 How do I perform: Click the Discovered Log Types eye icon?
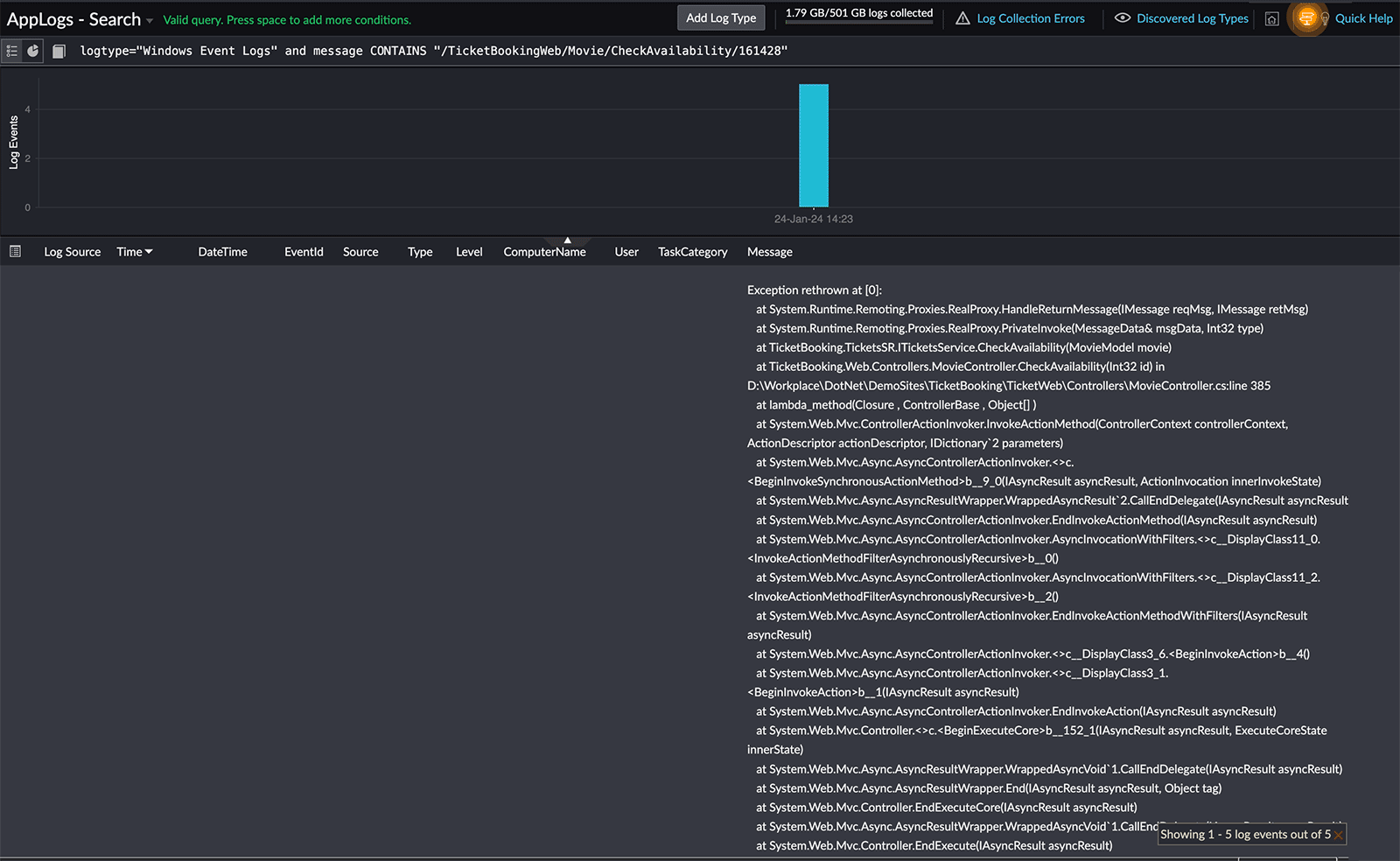coord(1123,18)
